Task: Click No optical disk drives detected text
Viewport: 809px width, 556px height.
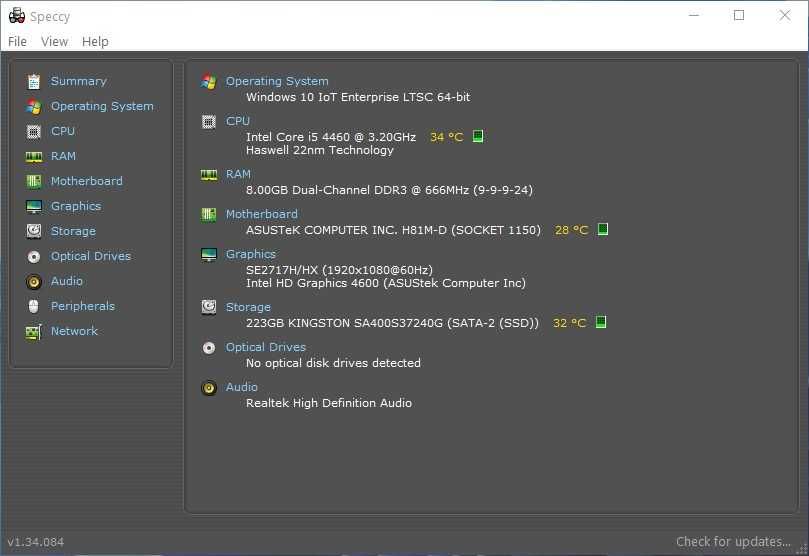Action: tap(333, 363)
